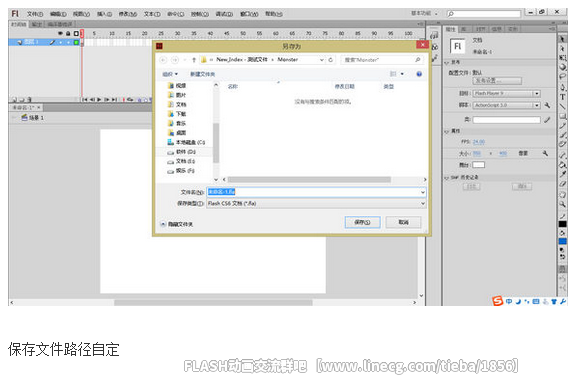Click the Delete layer trash icon

29,99
